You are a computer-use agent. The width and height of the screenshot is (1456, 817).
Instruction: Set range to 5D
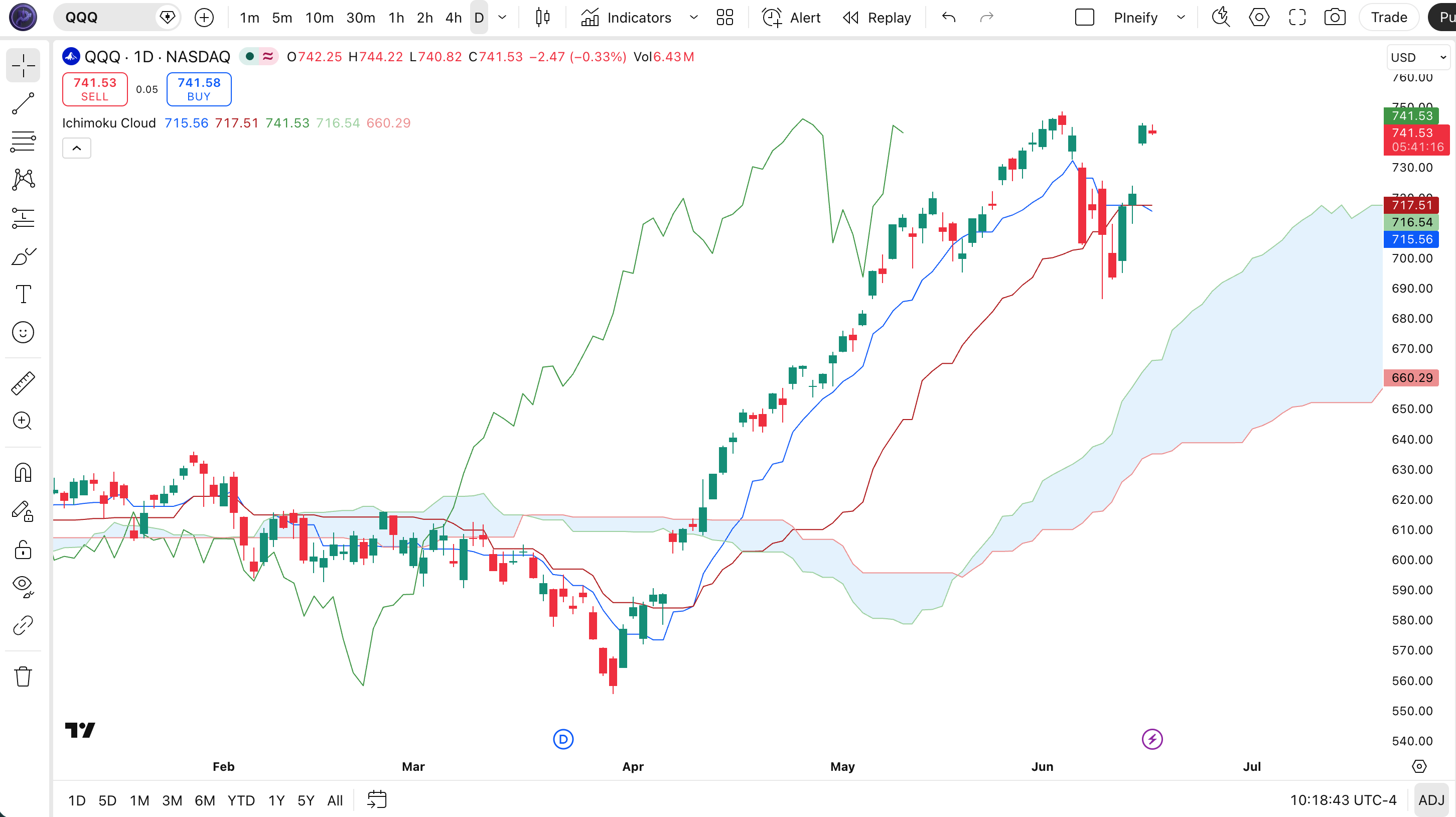(x=107, y=800)
